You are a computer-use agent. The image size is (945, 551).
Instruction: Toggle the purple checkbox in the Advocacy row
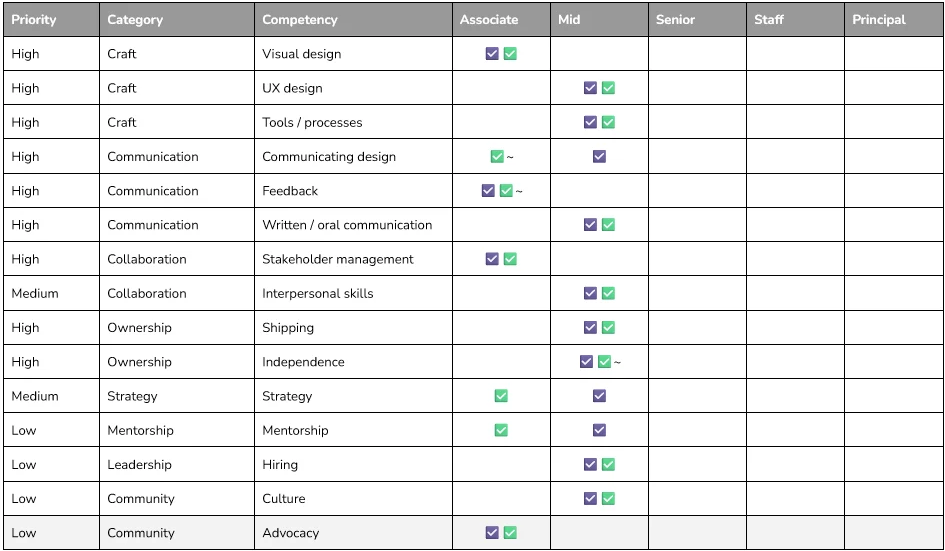(x=492, y=533)
